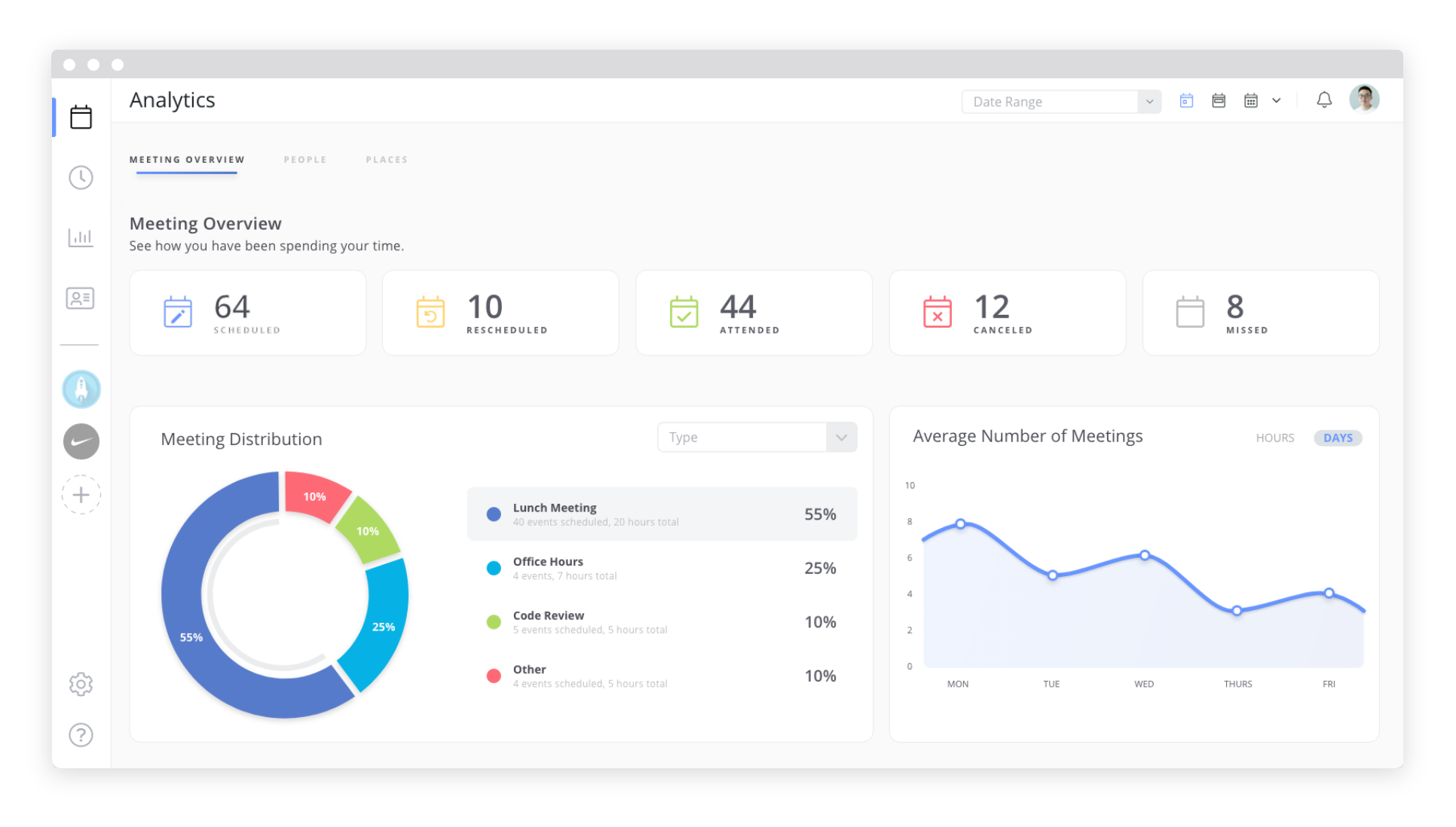
Task: Click the contacts/people sidebar icon
Action: tap(82, 298)
